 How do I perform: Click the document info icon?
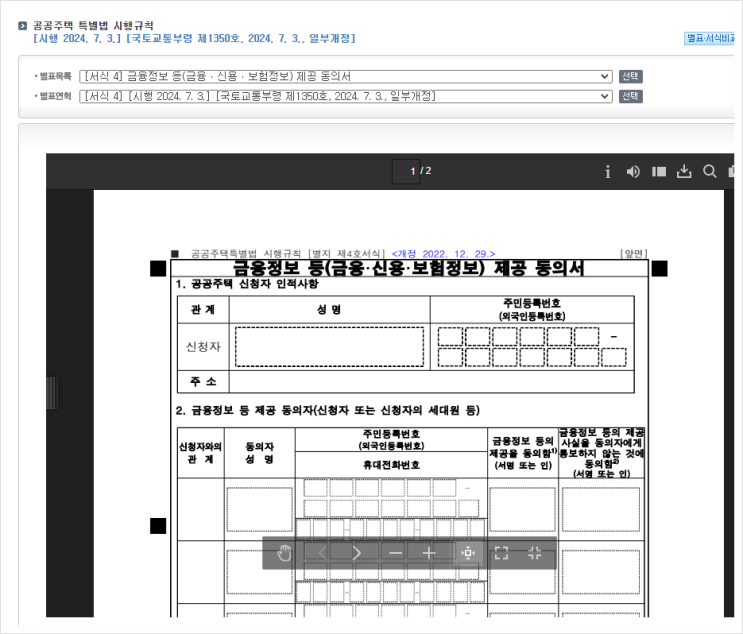[607, 172]
